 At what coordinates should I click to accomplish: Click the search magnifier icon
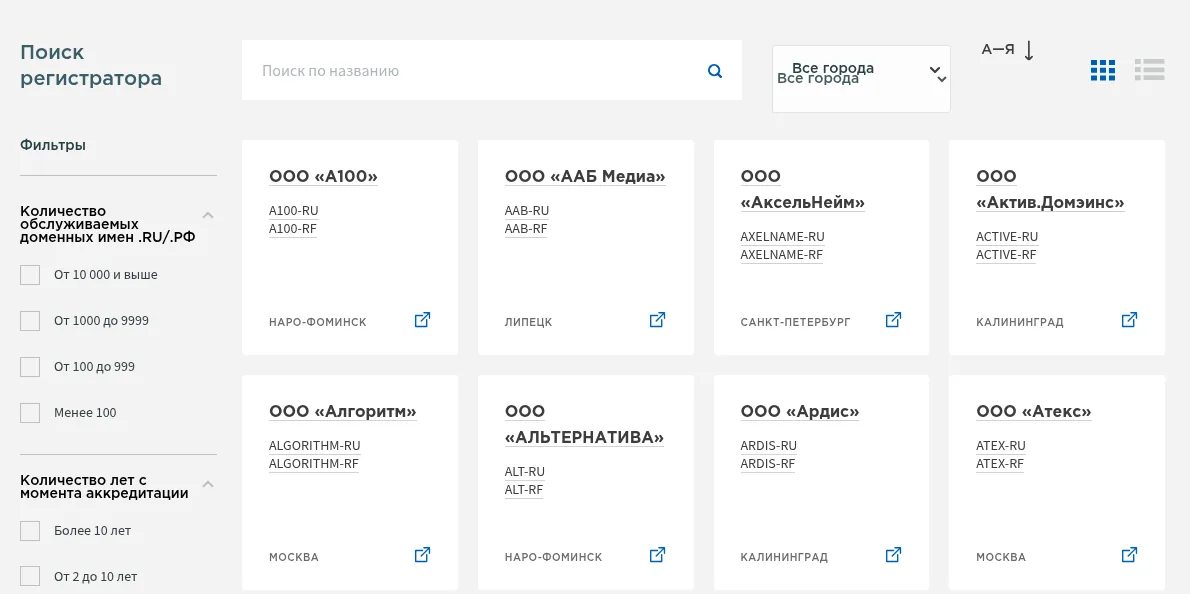pyautogui.click(x=715, y=71)
